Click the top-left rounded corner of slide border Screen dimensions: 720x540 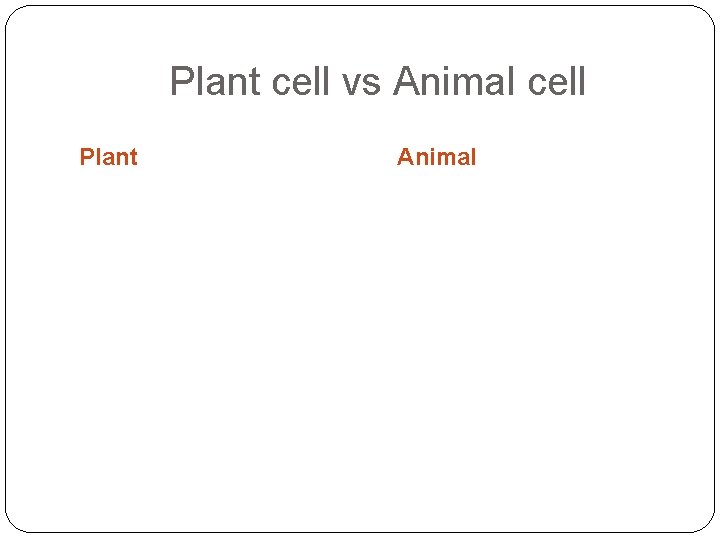click(x=13, y=14)
